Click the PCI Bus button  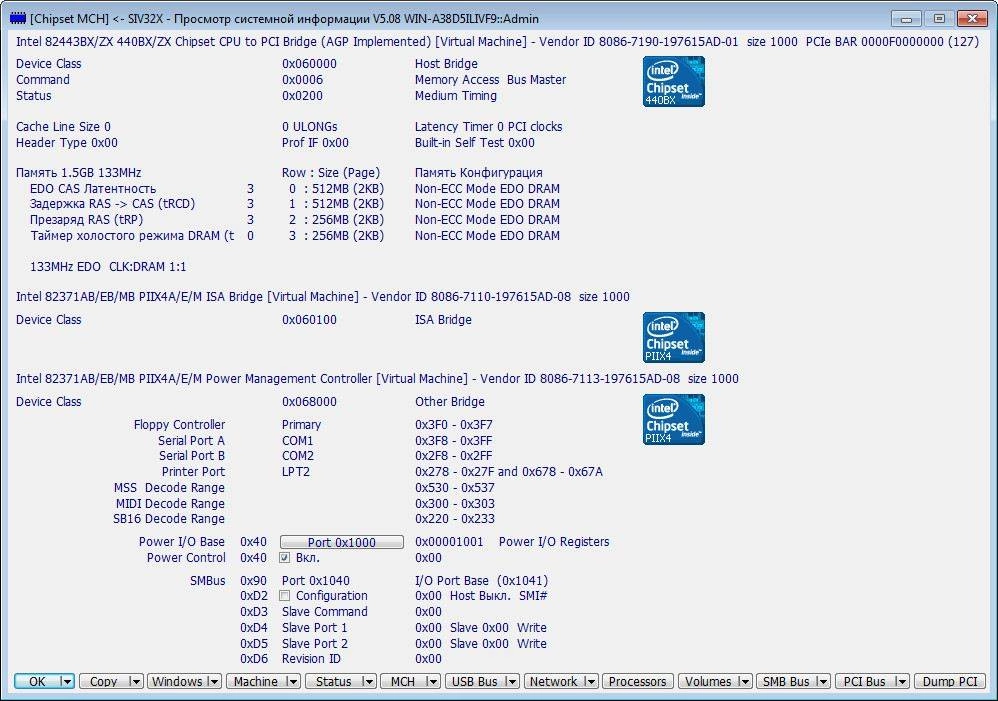click(x=865, y=681)
